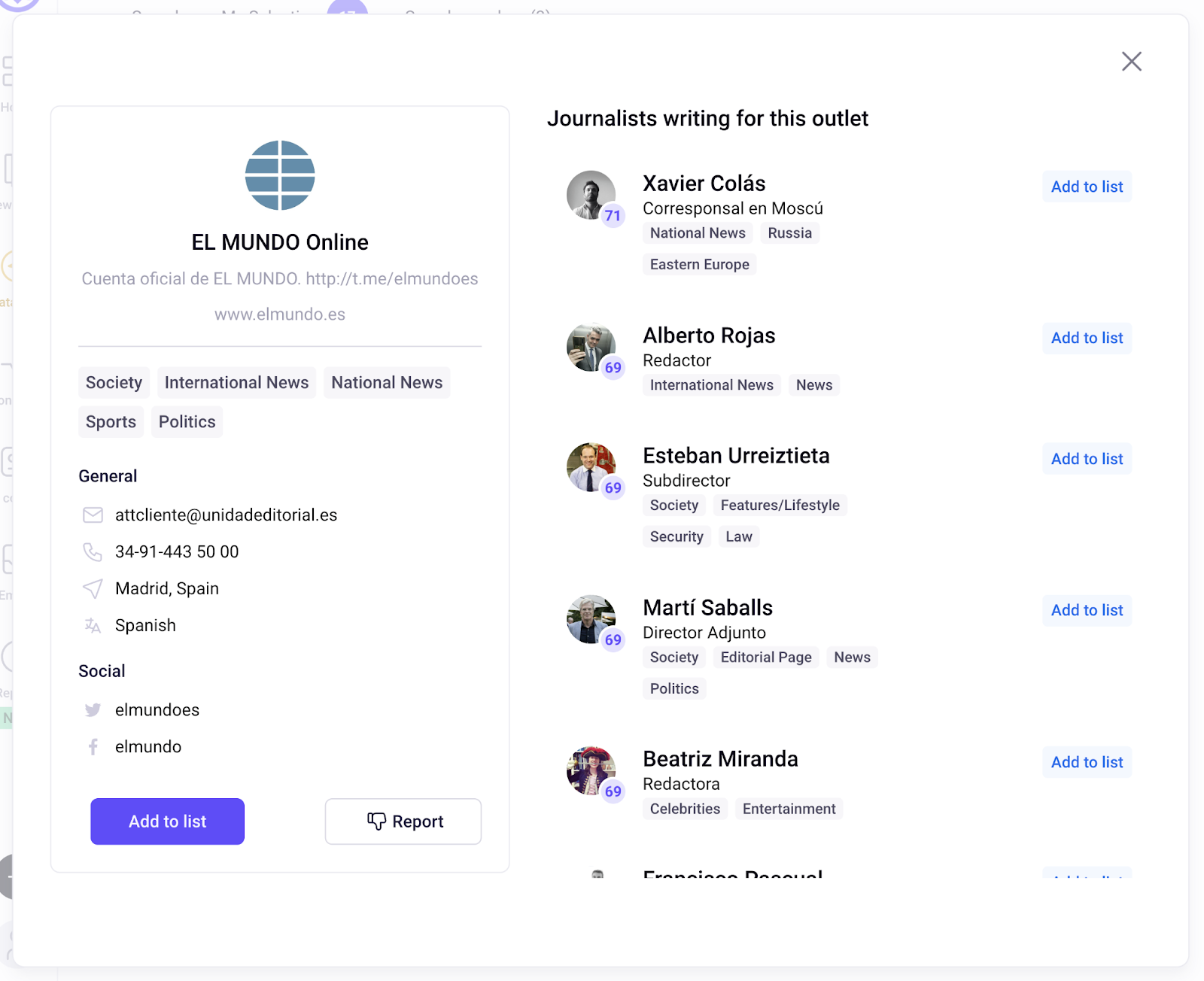Click the location arrow icon for Madrid
The height and width of the screenshot is (981, 1204).
93,589
